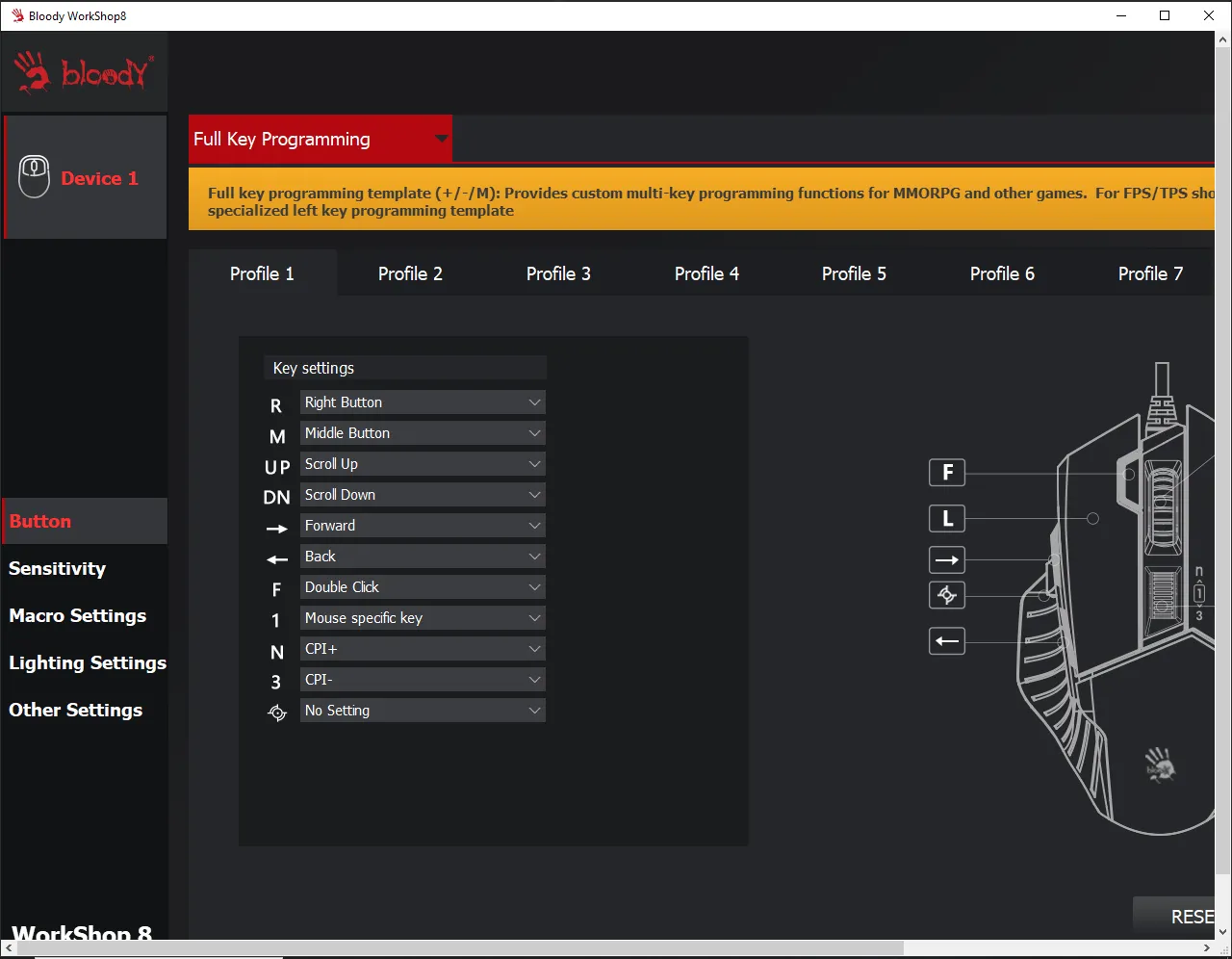This screenshot has width=1232, height=959.
Task: Switch to Profile 5 tab
Action: point(854,273)
